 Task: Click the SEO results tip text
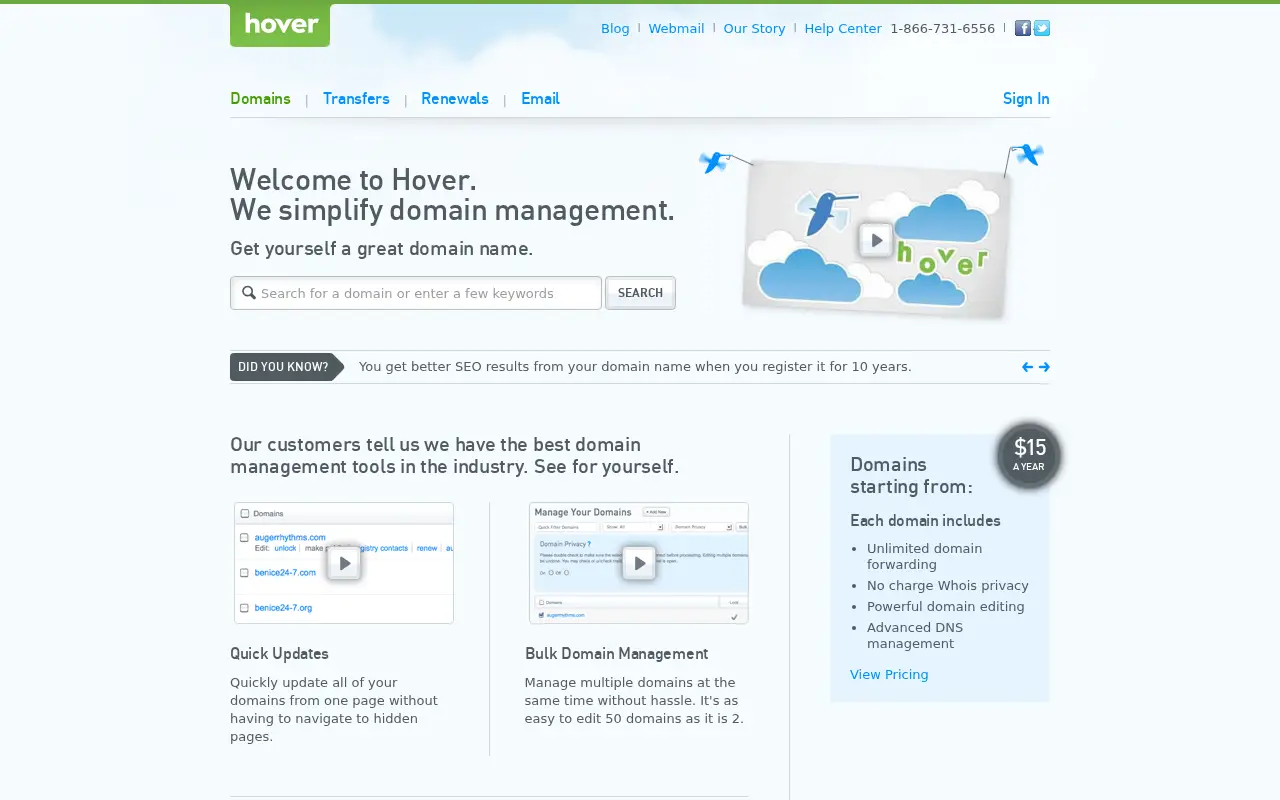[x=635, y=367]
